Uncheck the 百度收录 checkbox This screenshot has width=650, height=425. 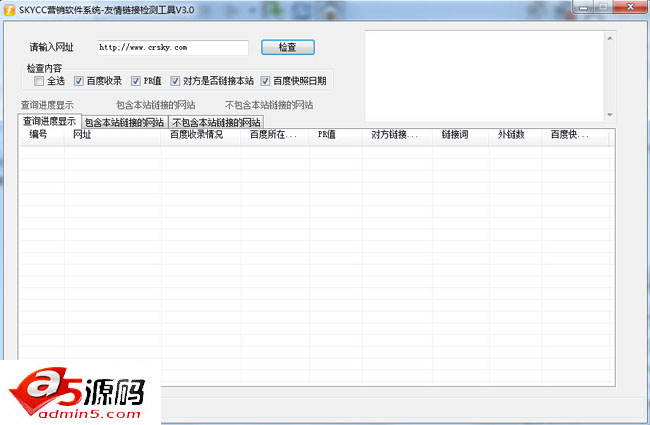coord(79,81)
